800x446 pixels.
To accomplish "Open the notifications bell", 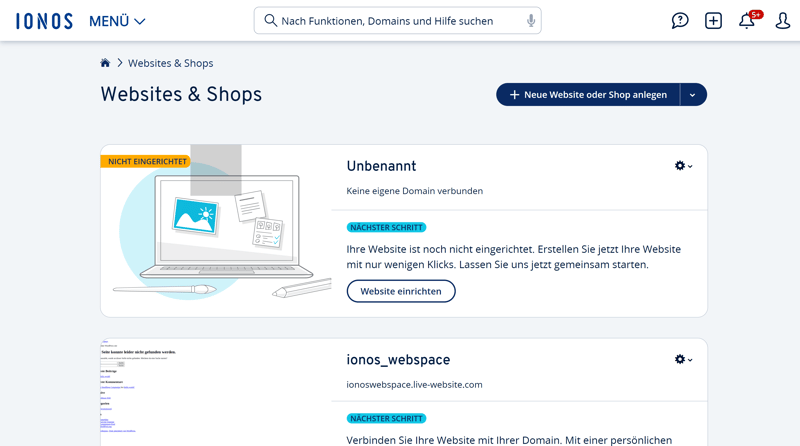I will click(748, 20).
